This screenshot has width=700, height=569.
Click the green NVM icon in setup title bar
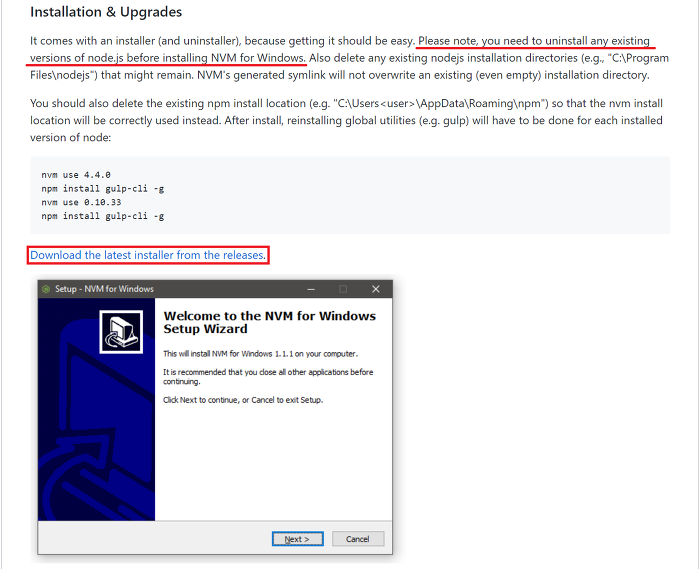[x=46, y=289]
